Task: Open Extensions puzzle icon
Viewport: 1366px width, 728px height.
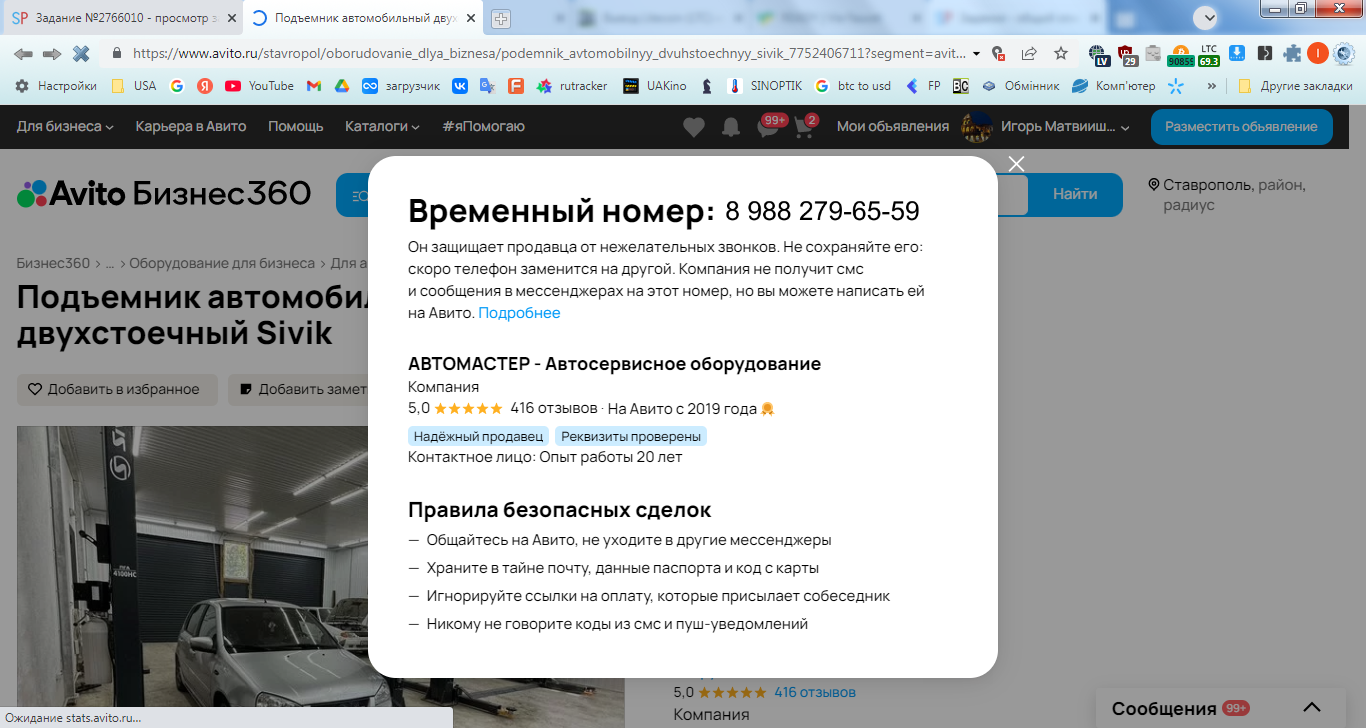Action: click(x=1293, y=54)
